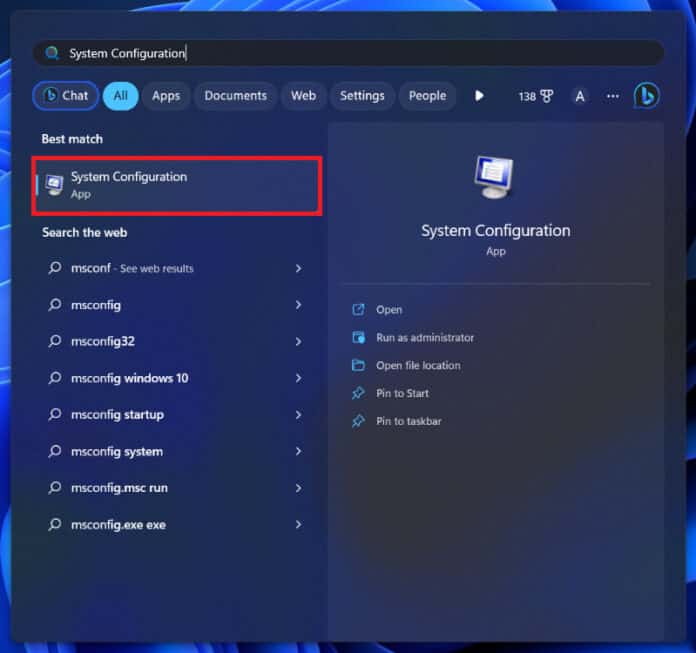Click the Pin to Start pin icon

(x=358, y=393)
